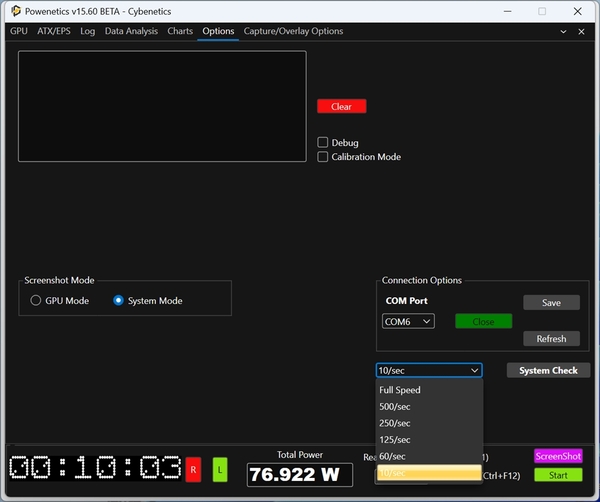
Task: Click the magenta ScreenShot button
Action: pyautogui.click(x=558, y=456)
